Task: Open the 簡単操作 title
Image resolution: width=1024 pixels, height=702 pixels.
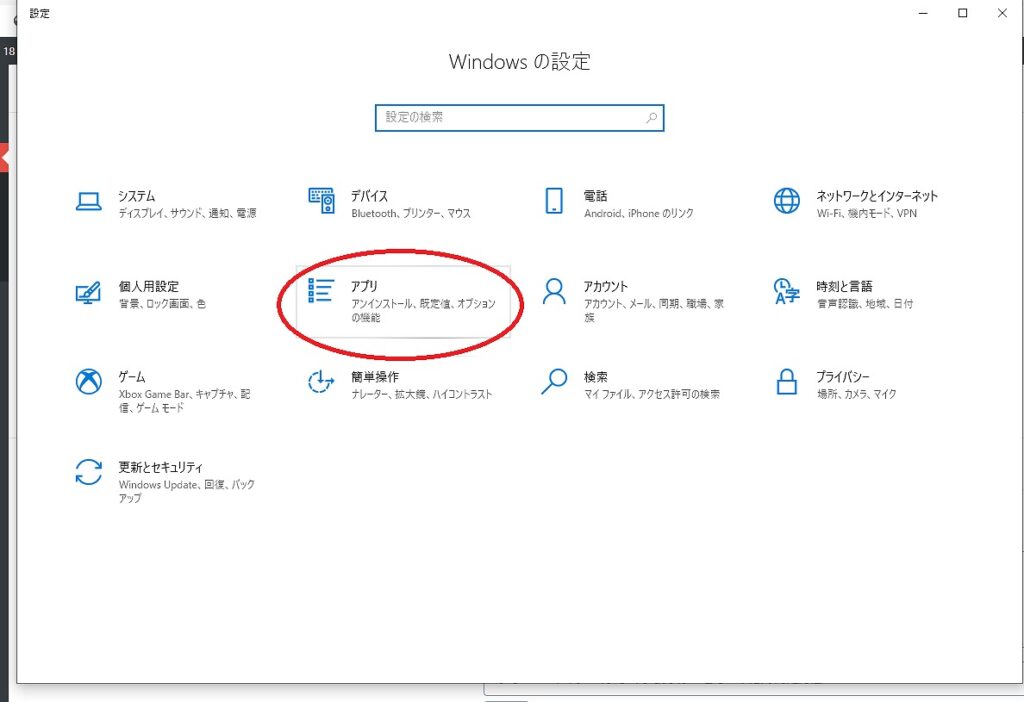Action: tap(374, 377)
